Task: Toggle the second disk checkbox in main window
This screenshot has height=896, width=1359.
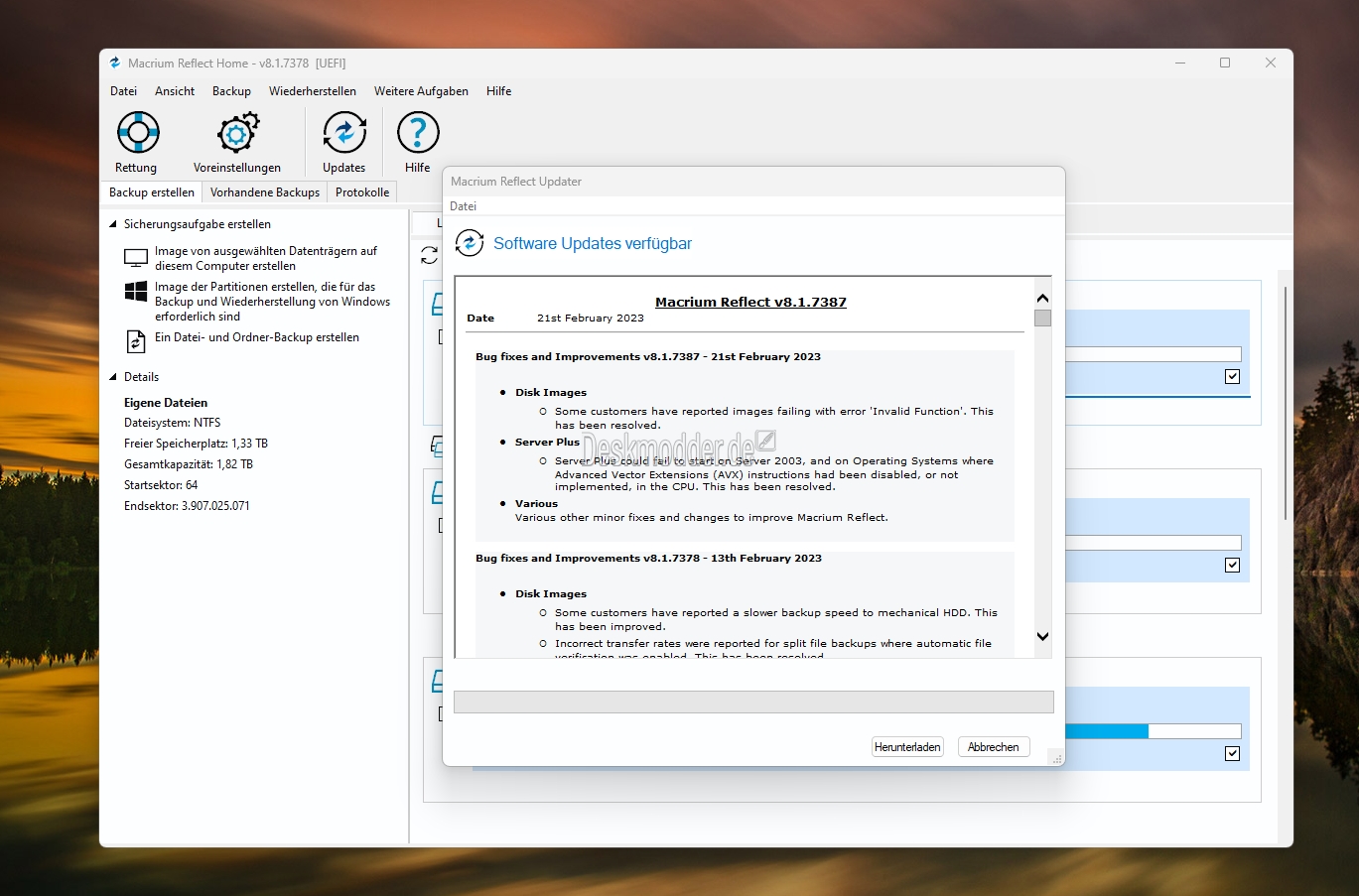Action: coord(1232,565)
